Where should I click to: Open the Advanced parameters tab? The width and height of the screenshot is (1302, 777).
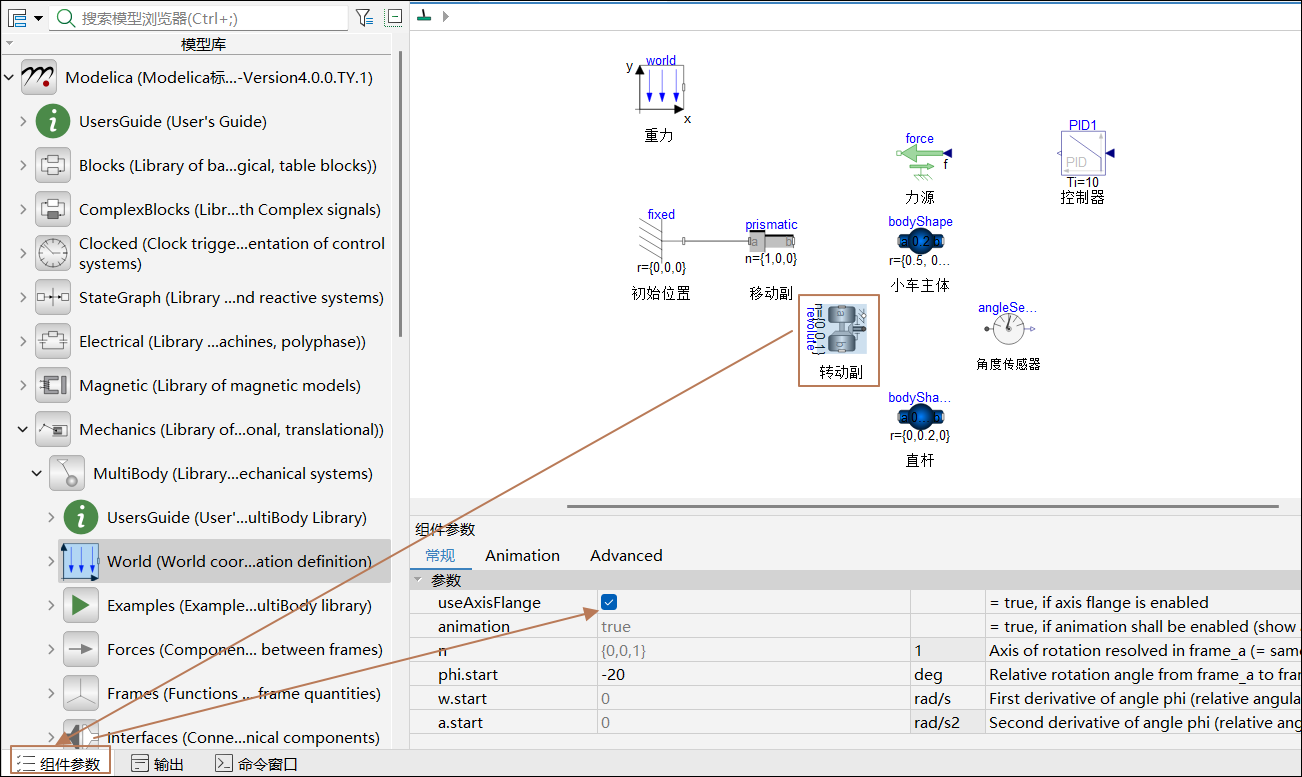click(626, 555)
